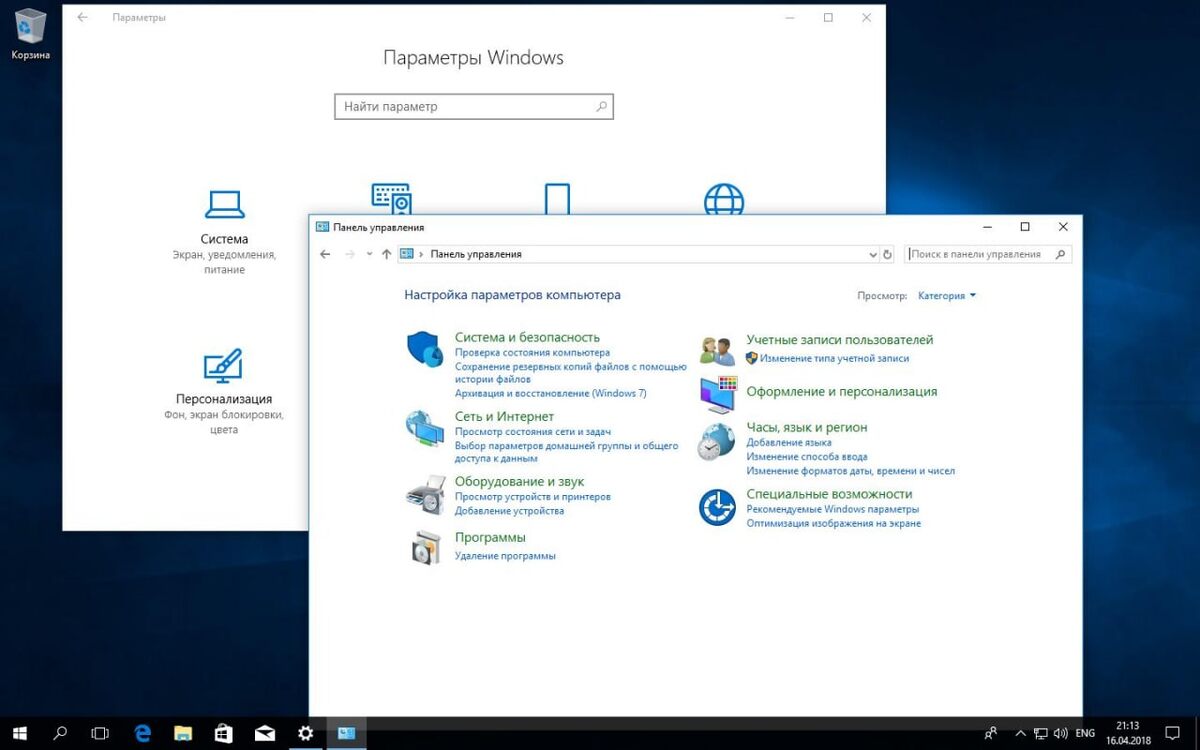Open the Система laptop icon in Settings
1200x750 pixels.
(224, 205)
